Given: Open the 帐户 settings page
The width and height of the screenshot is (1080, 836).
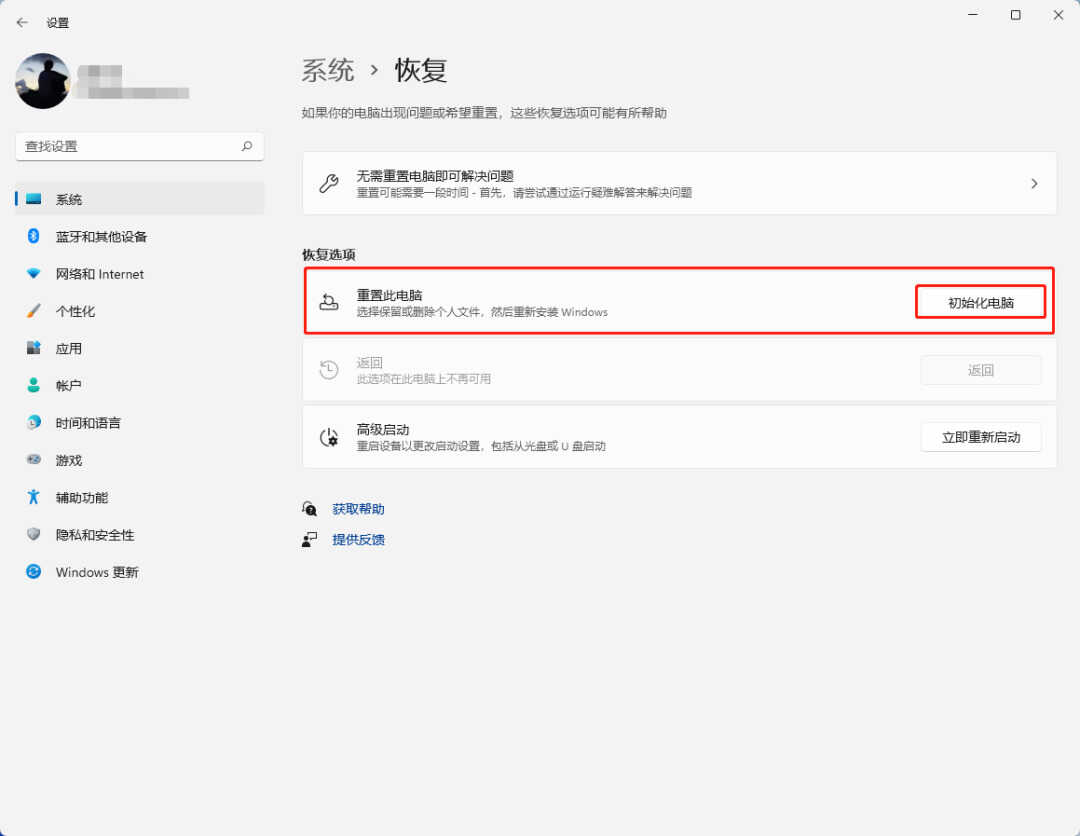Looking at the screenshot, I should coord(69,385).
